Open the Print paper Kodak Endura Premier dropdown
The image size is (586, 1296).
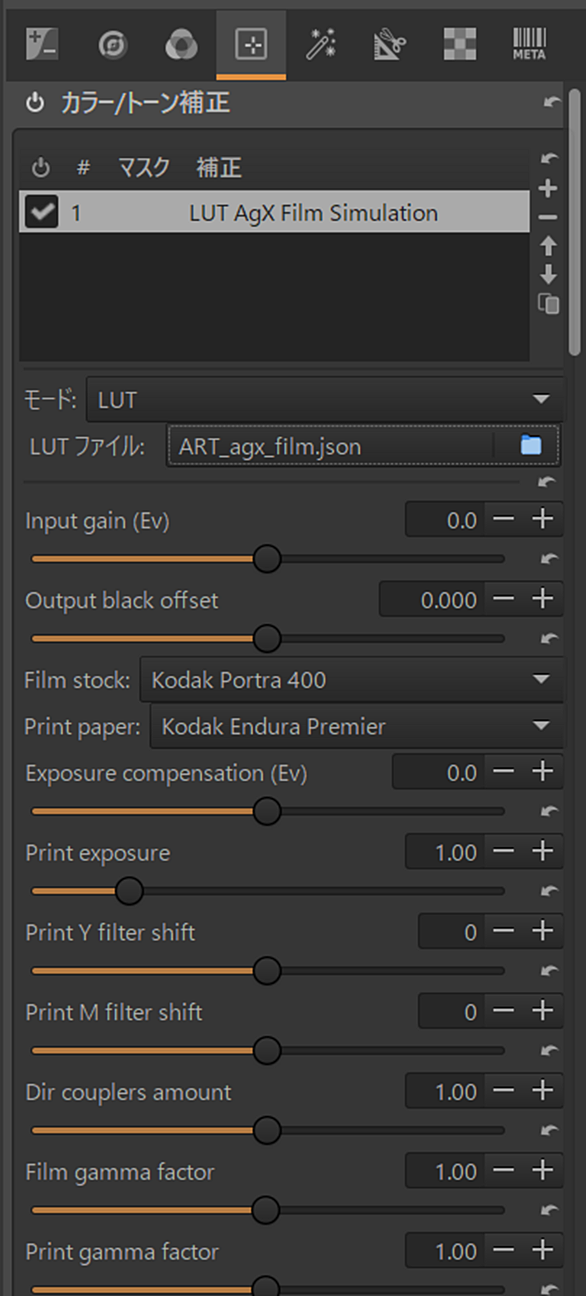pos(356,727)
